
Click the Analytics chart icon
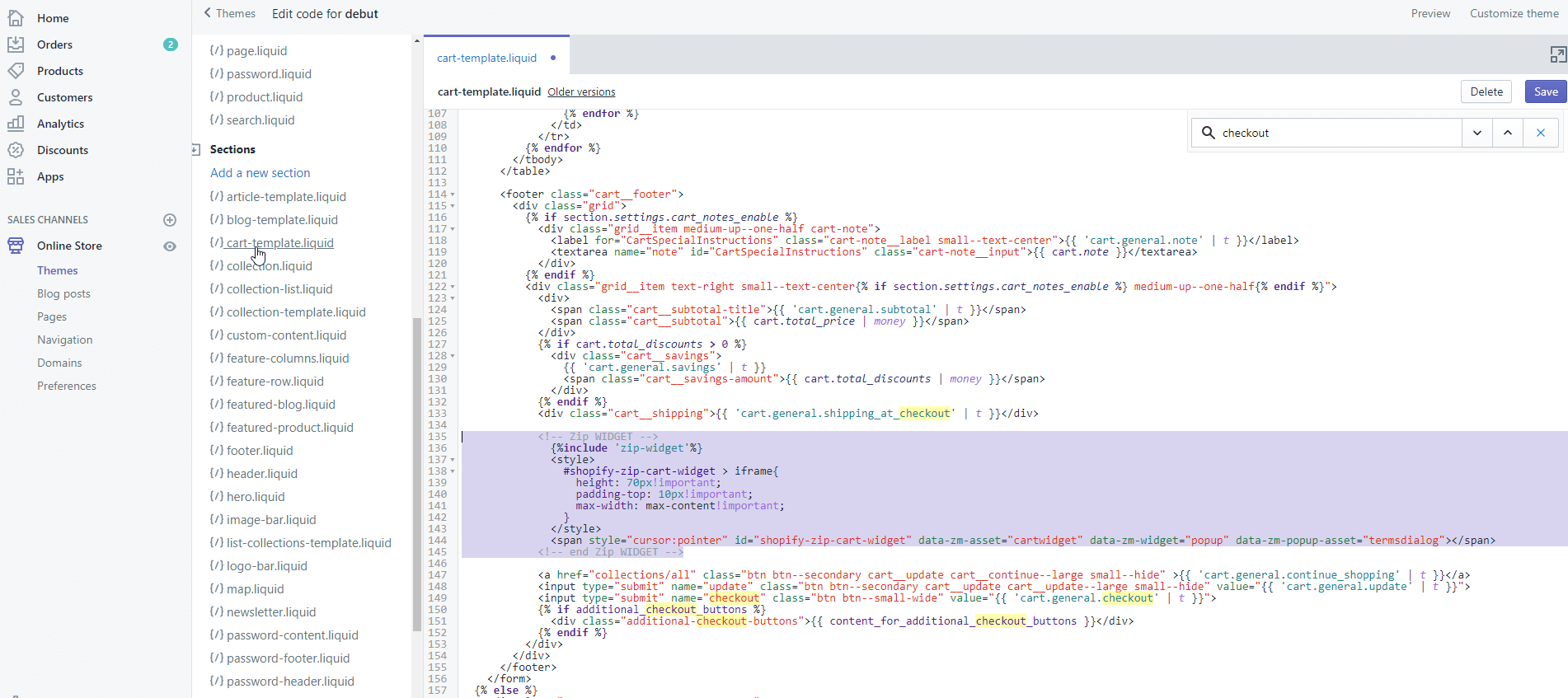click(16, 124)
